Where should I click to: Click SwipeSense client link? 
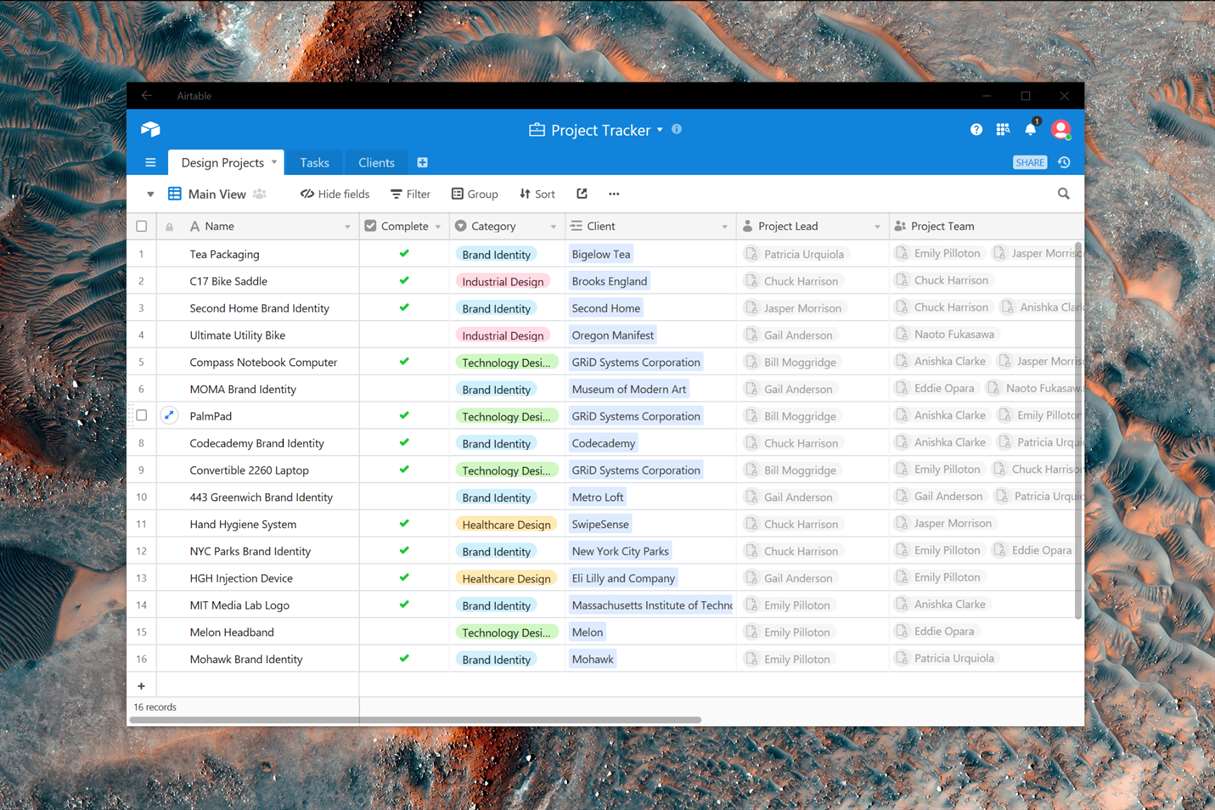[600, 524]
